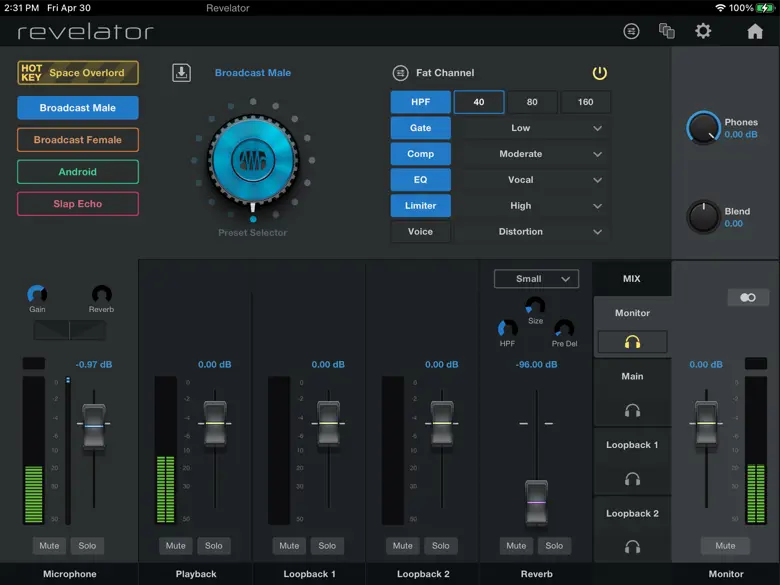Click the Loopback 1 headphones icon
Viewport: 780px width, 585px height.
(632, 479)
